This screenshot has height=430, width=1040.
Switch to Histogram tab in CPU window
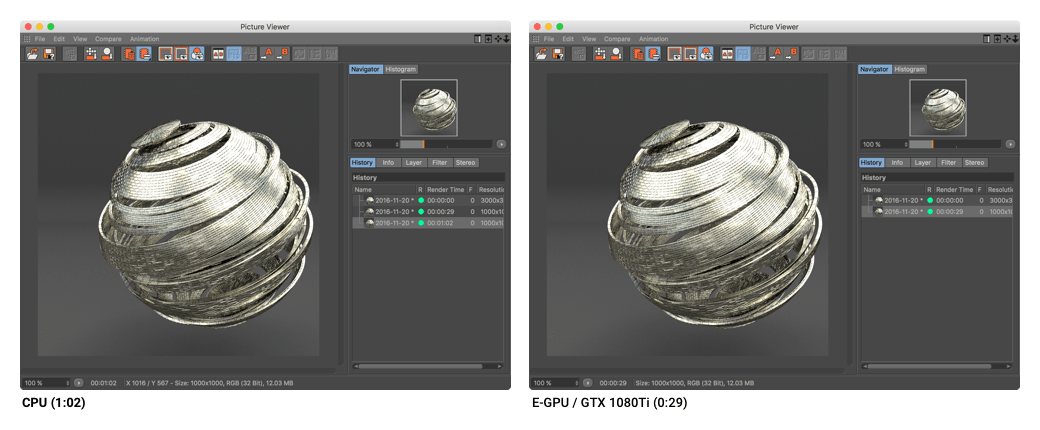[x=401, y=69]
